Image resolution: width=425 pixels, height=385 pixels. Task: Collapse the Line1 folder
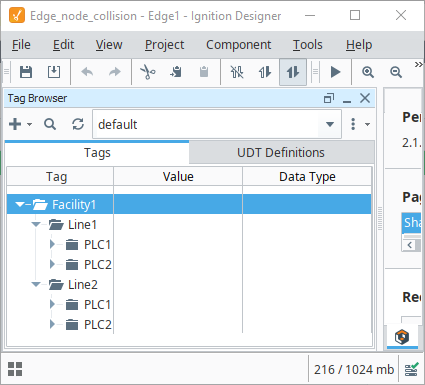pos(36,224)
